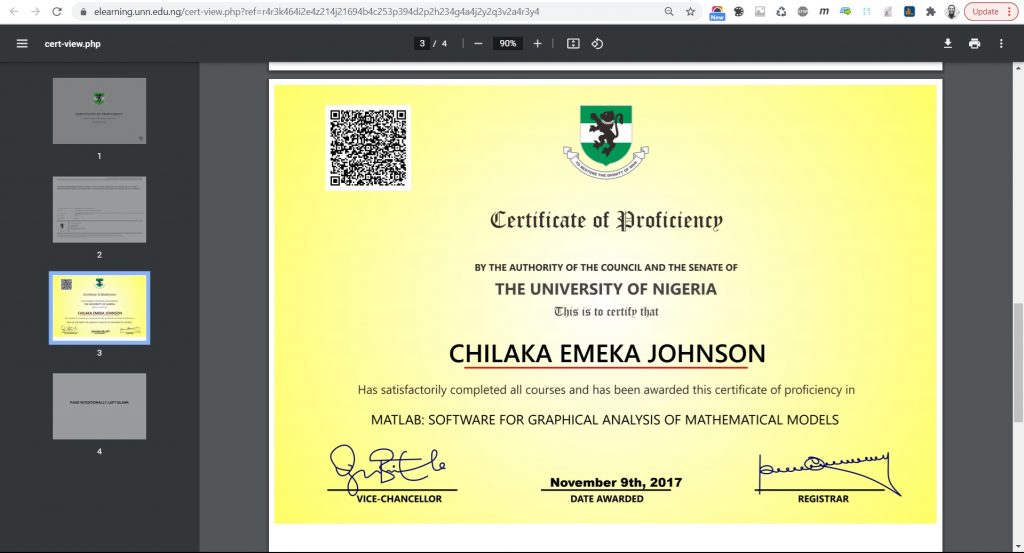This screenshot has width=1024, height=553.
Task: Click the Certificate of Proficiency heading
Action: [x=607, y=220]
